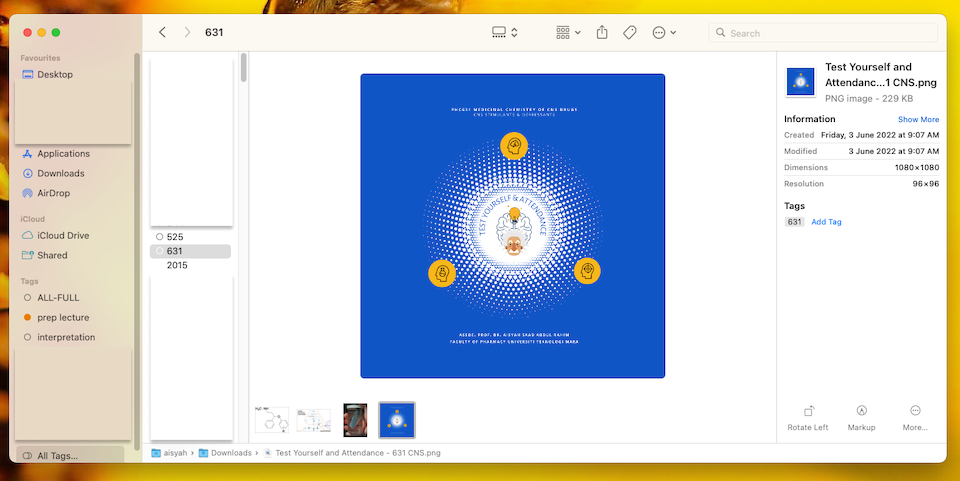Click the Dimensions 1080×1080 value
This screenshot has height=481, width=960.
tap(917, 167)
